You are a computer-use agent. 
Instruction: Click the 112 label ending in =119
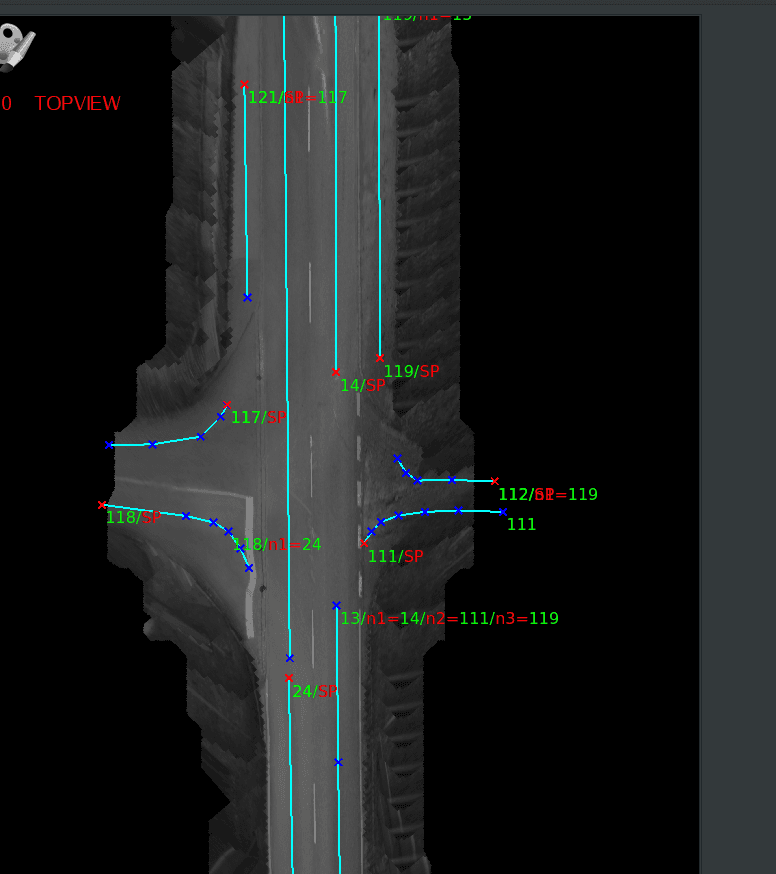coord(548,494)
